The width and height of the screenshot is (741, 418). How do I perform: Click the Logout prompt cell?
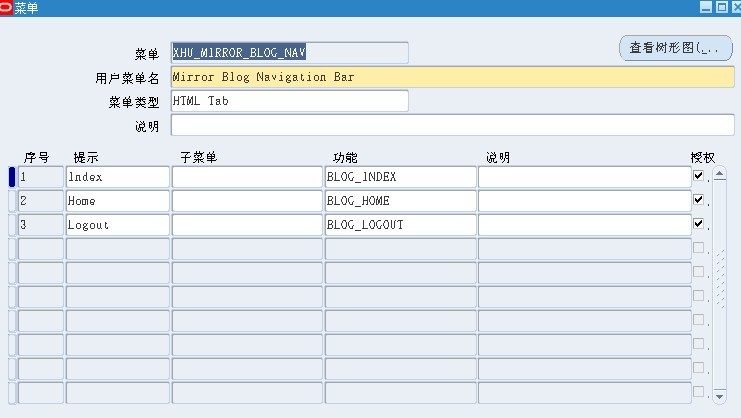(x=117, y=225)
